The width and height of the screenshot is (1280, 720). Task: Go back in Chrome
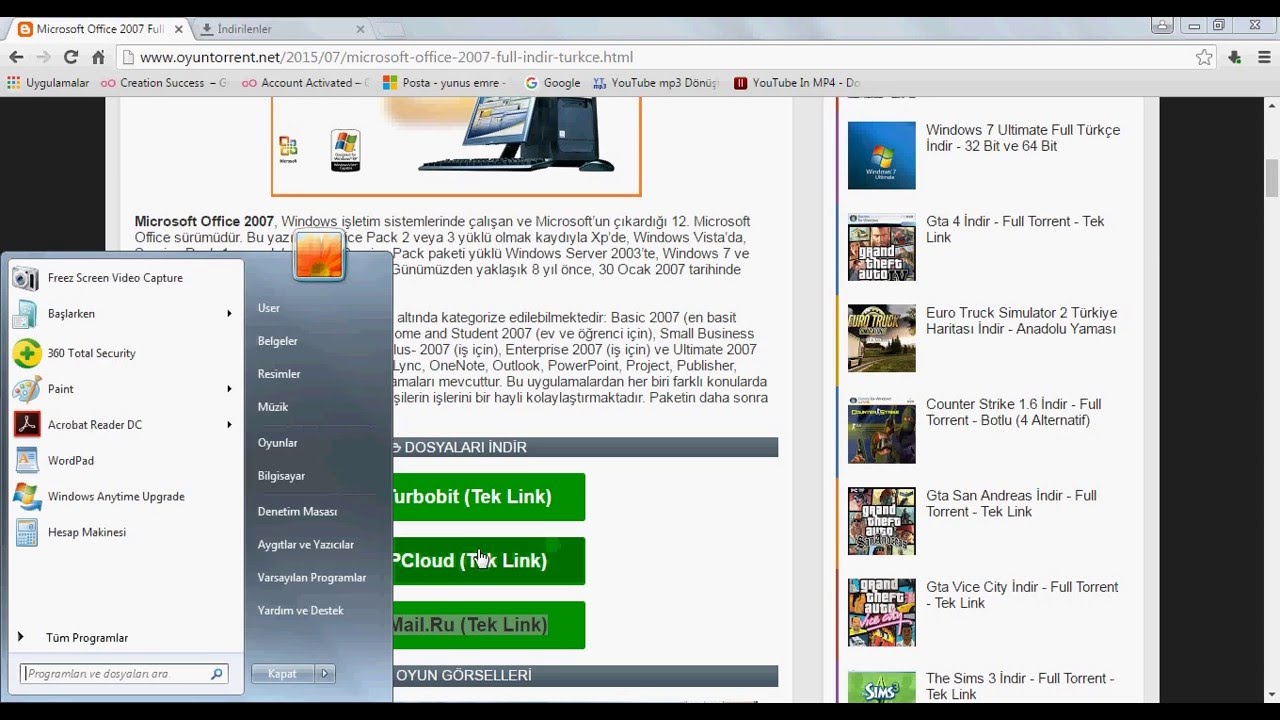point(16,57)
